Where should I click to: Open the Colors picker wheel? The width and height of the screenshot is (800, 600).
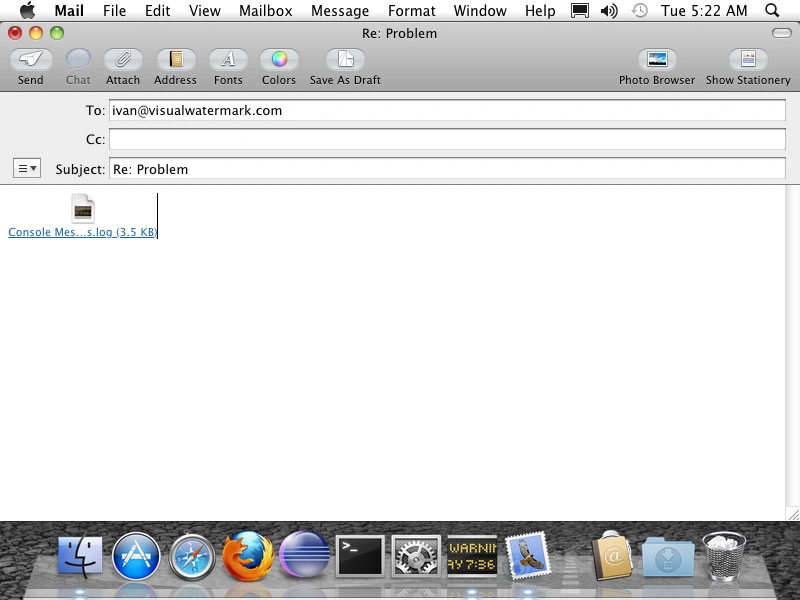279,60
